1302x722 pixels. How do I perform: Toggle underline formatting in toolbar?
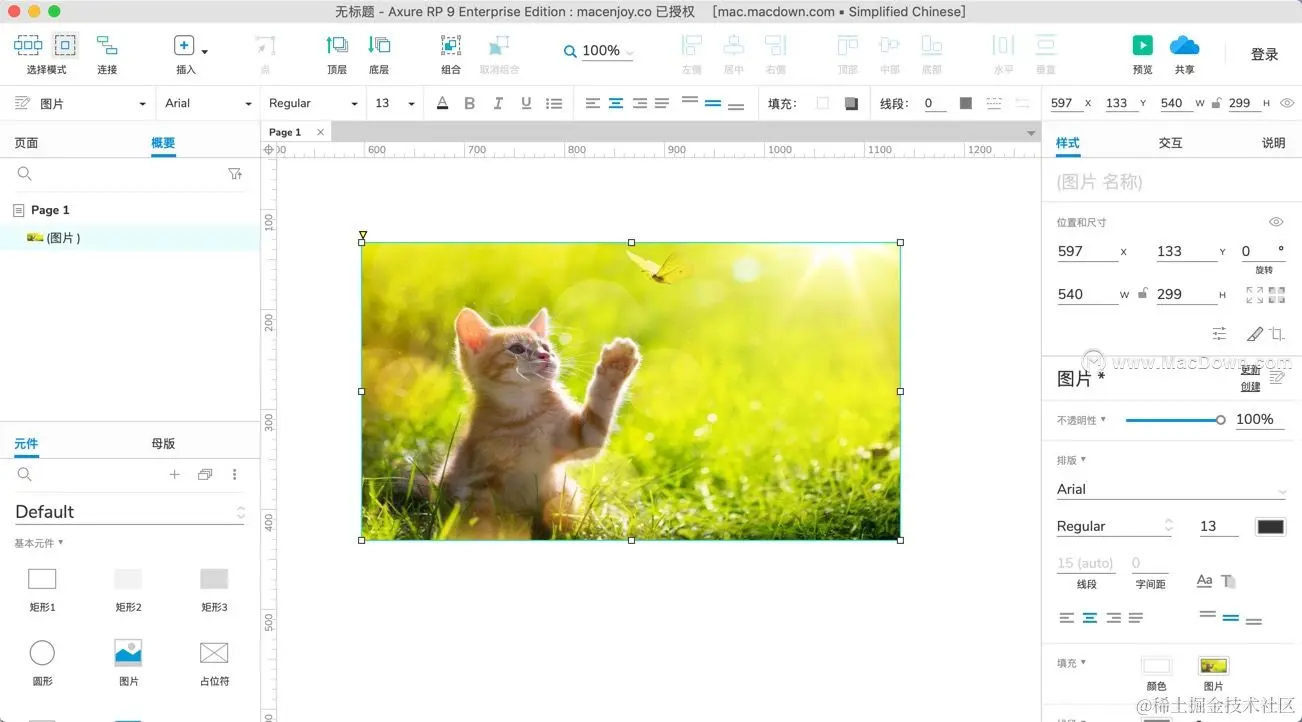[x=526, y=103]
